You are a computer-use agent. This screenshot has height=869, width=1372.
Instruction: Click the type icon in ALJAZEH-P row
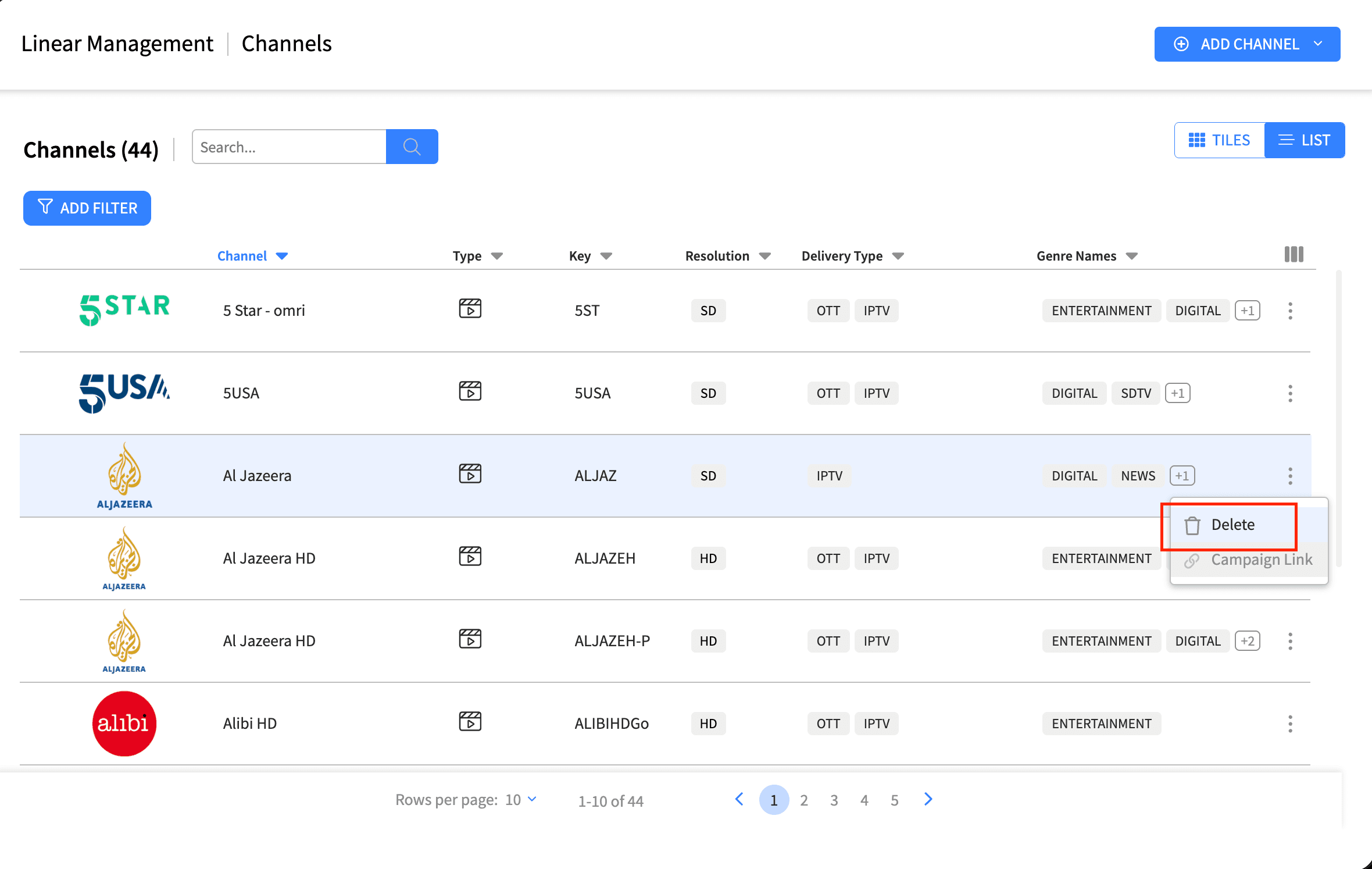point(470,639)
